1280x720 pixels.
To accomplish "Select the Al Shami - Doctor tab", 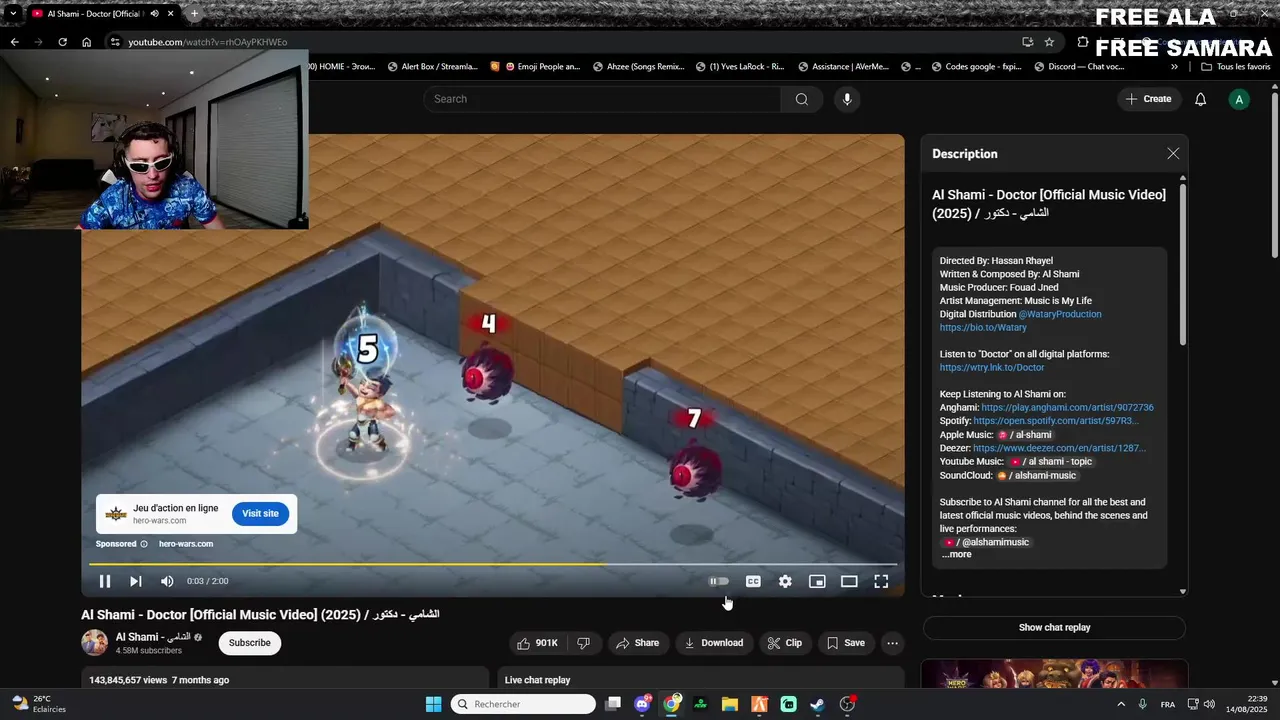I will (x=96, y=14).
